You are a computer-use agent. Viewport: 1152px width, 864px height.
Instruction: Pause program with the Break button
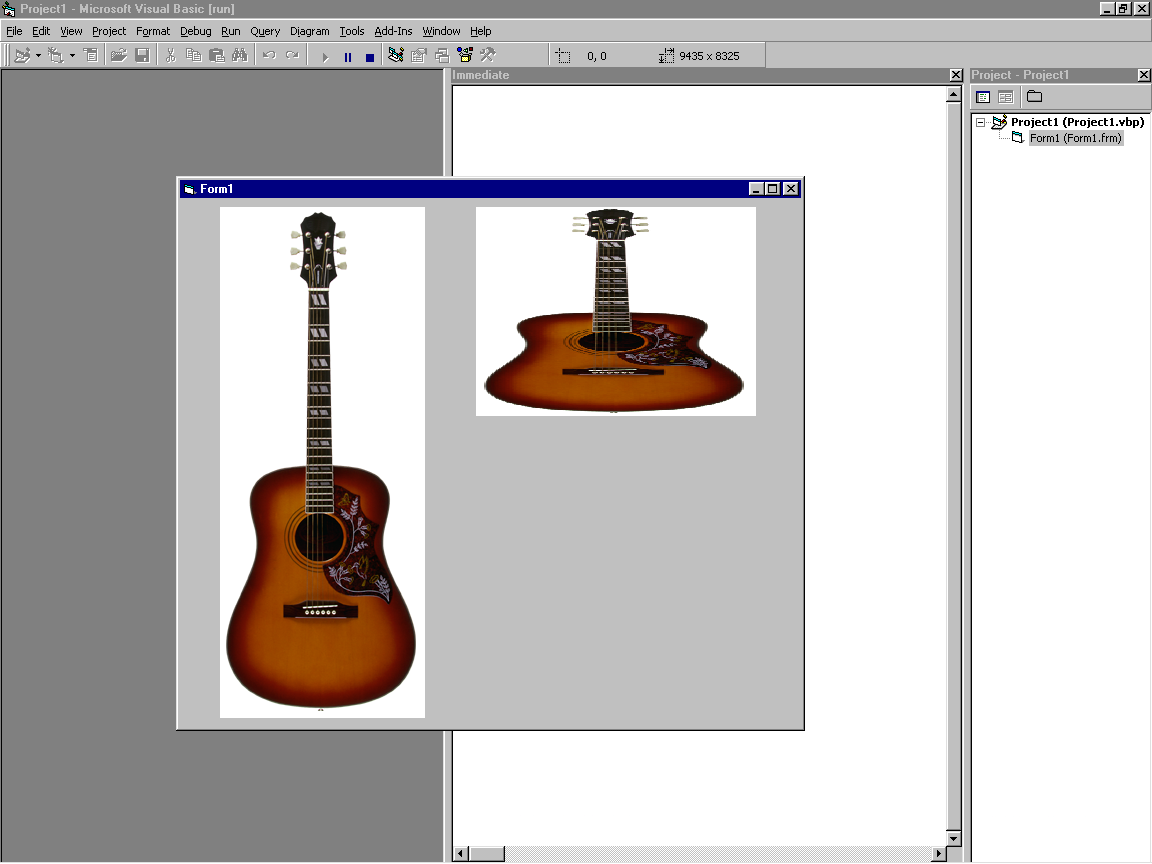pyautogui.click(x=348, y=56)
